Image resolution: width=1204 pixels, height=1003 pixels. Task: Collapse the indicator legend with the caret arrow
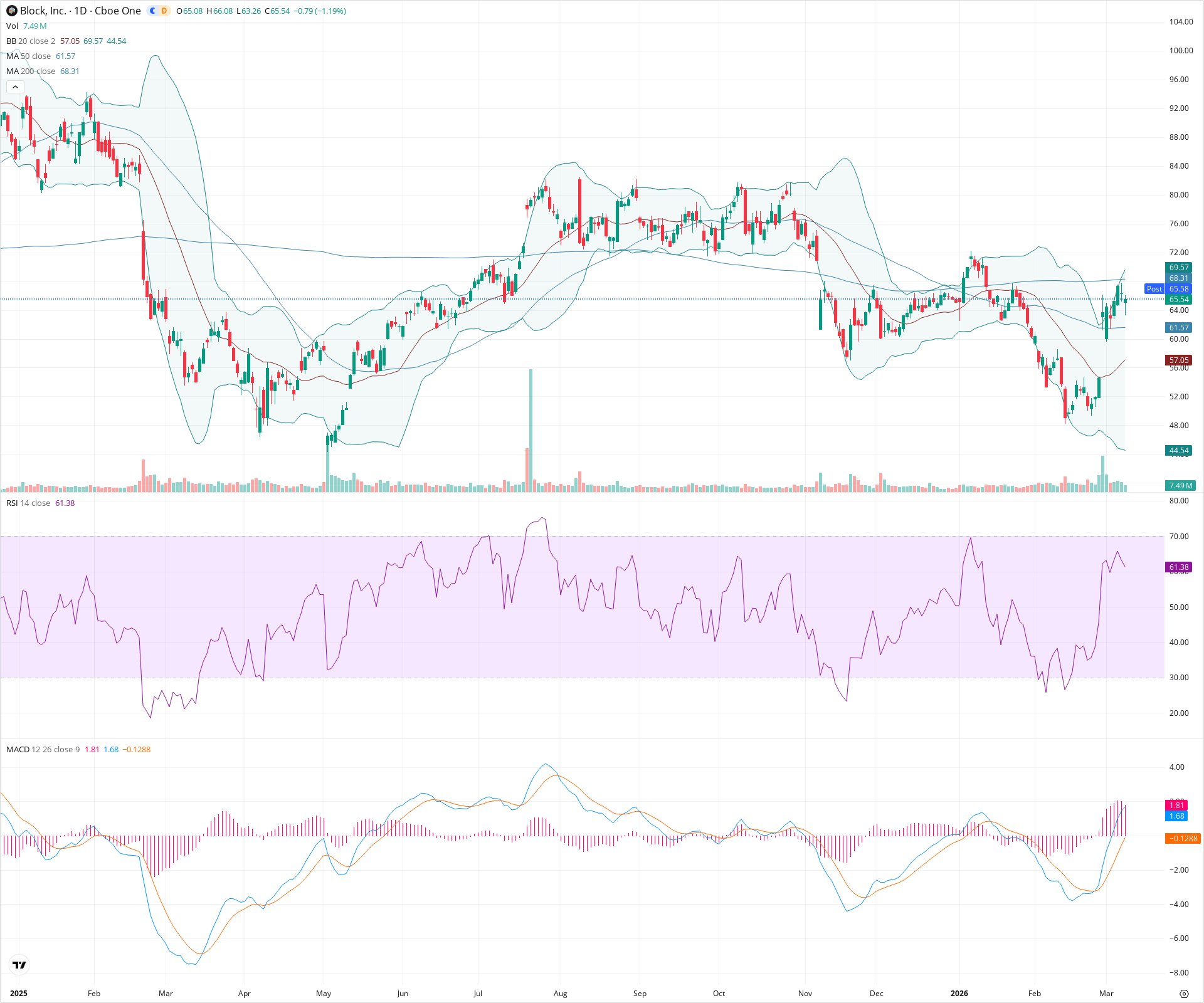pyautogui.click(x=14, y=87)
